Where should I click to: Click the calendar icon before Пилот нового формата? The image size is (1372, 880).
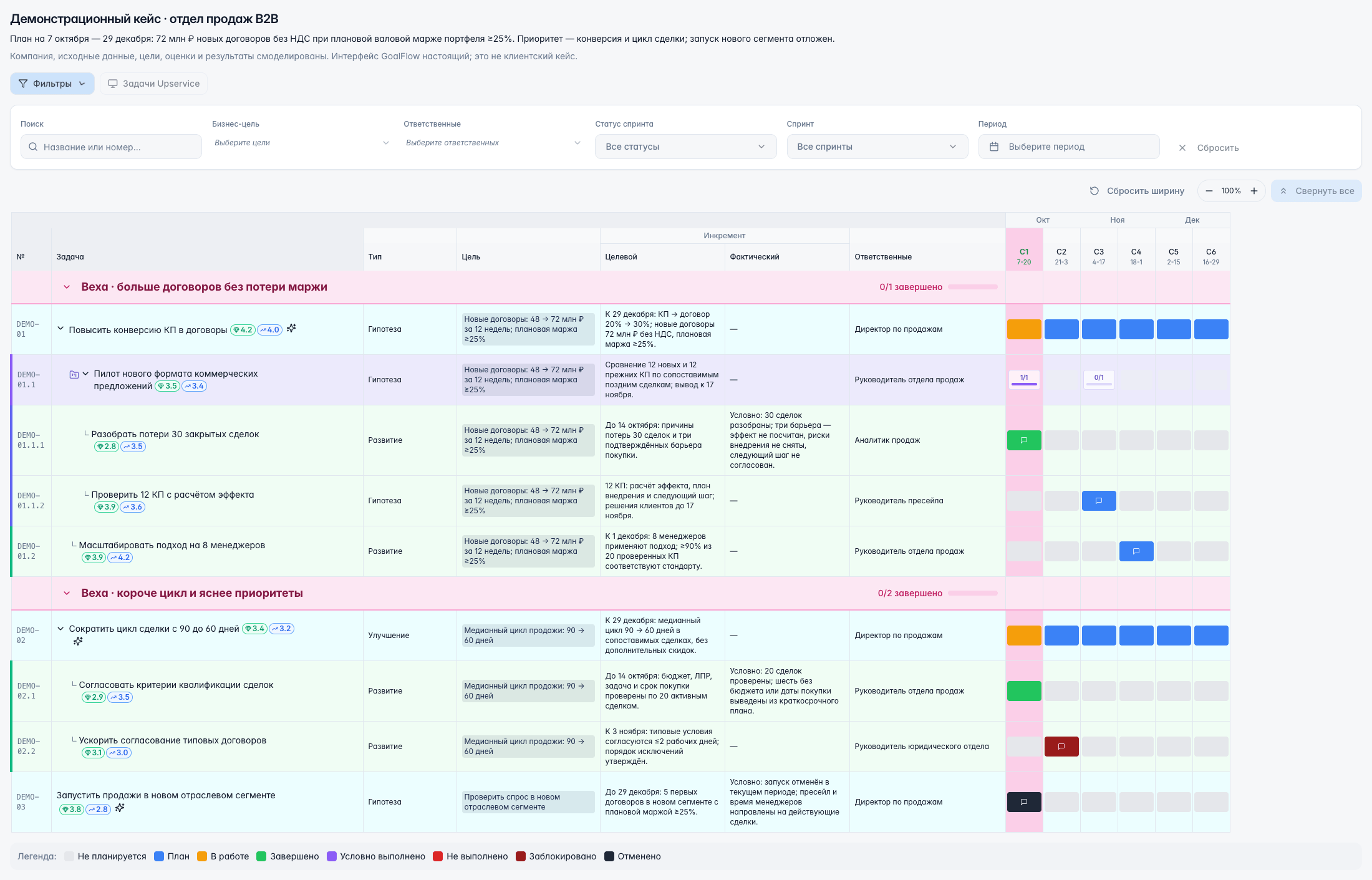coord(74,374)
